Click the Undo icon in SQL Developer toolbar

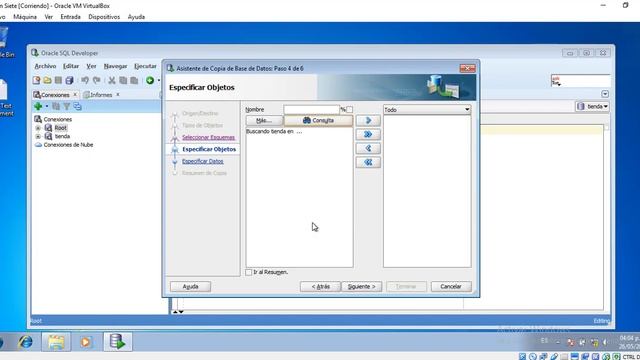pyautogui.click(x=85, y=80)
